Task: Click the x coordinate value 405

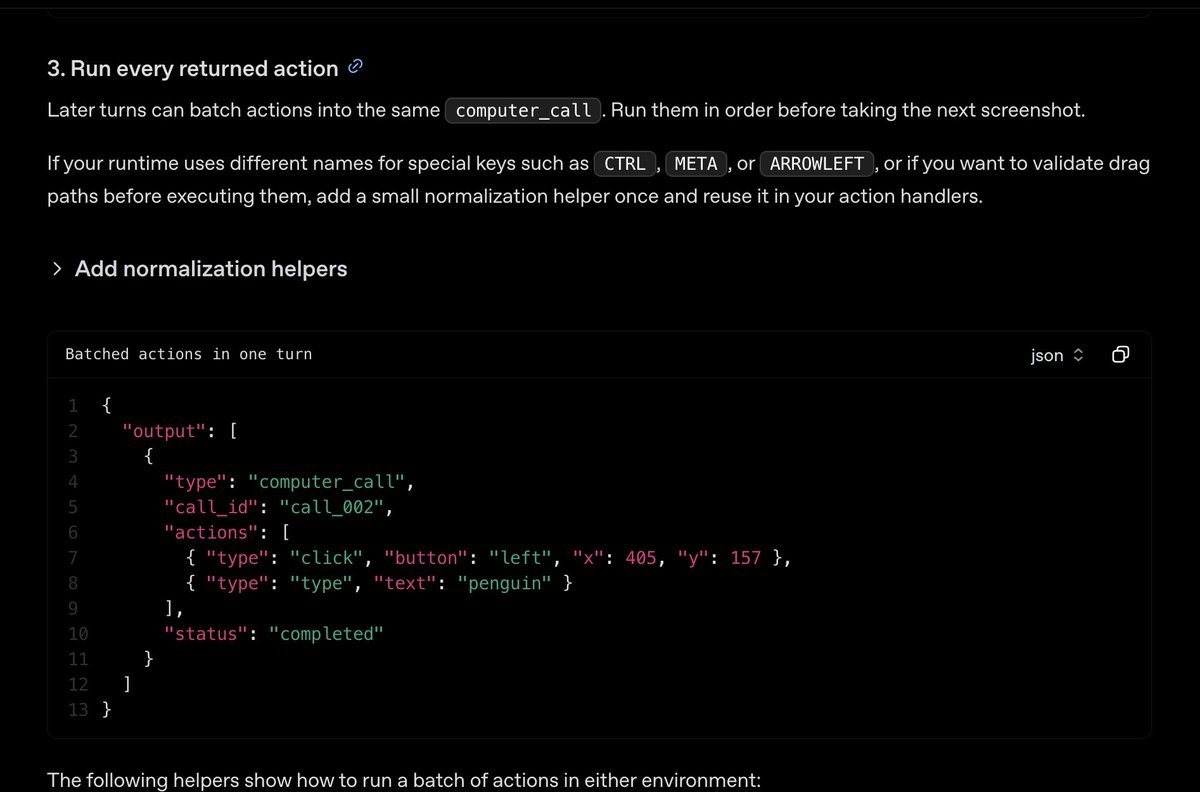Action: [x=640, y=558]
